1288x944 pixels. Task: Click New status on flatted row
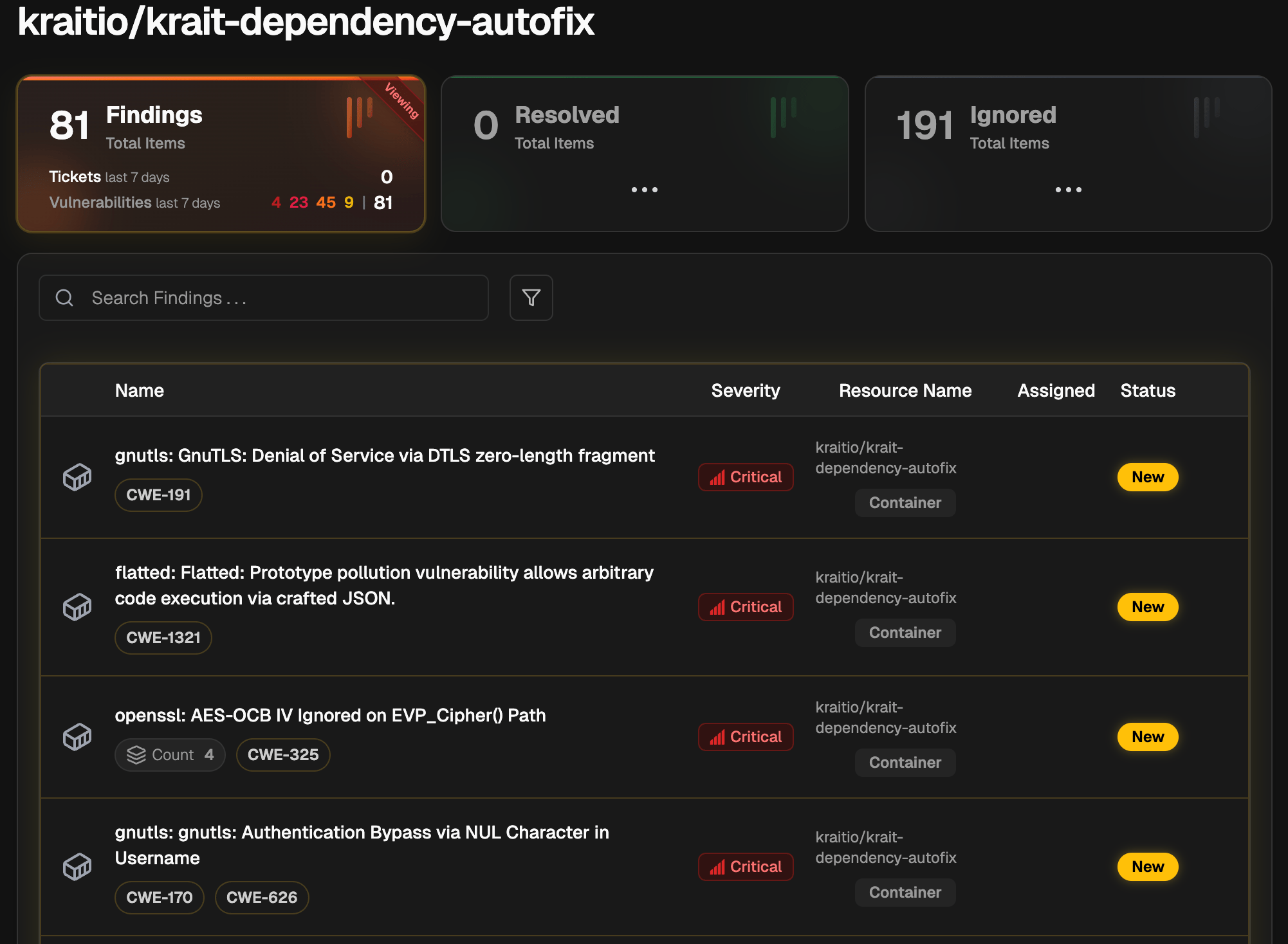(x=1148, y=607)
